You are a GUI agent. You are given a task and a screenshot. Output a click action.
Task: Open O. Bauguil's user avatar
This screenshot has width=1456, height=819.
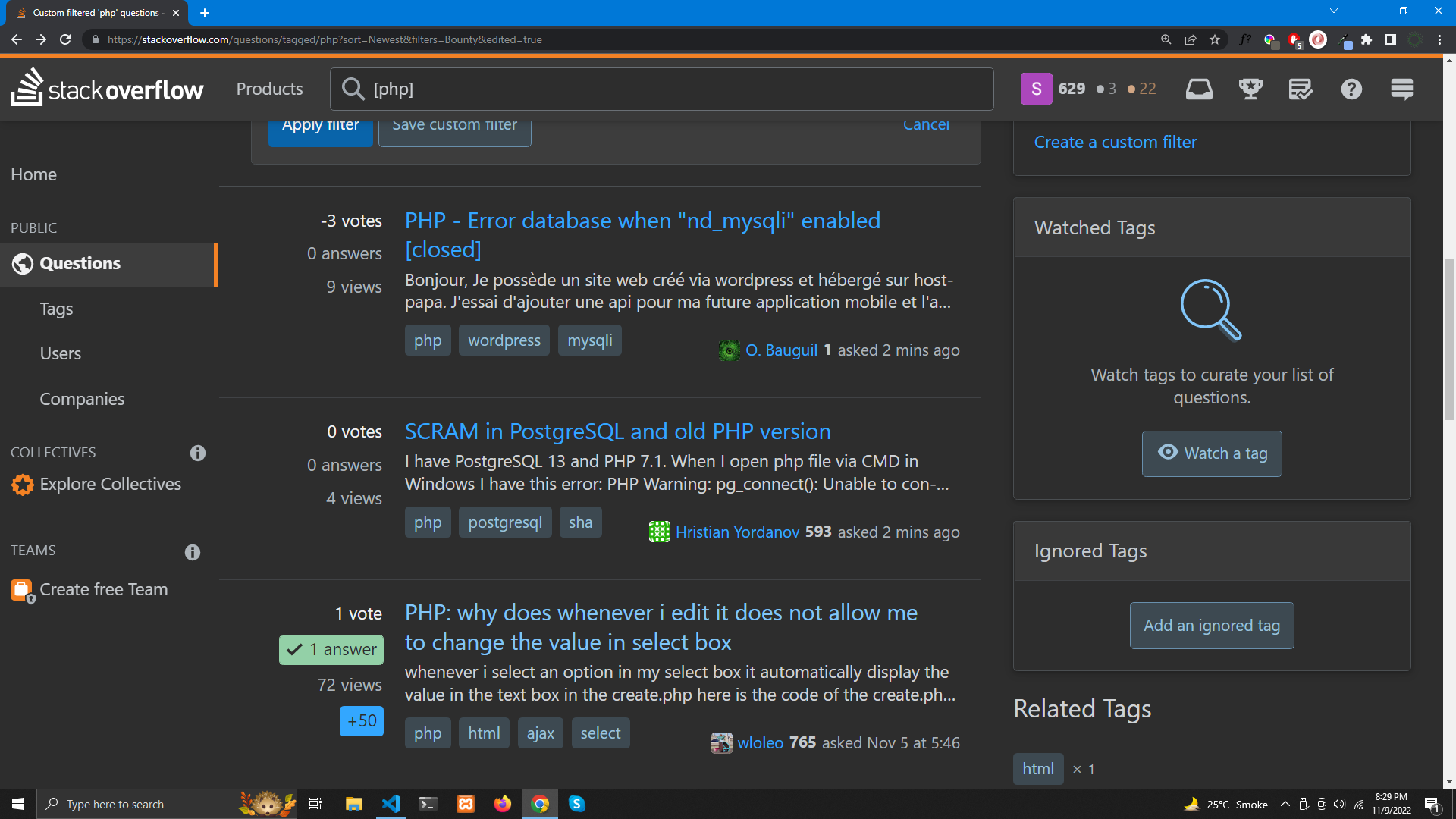tap(729, 350)
